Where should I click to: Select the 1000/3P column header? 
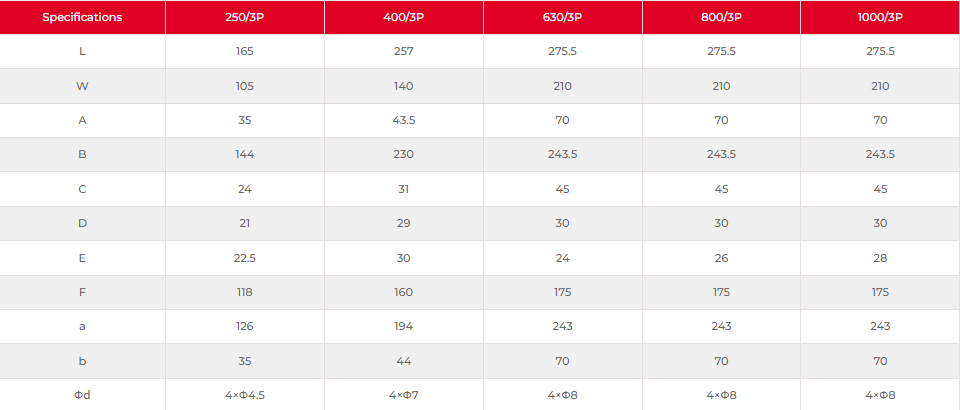point(880,17)
